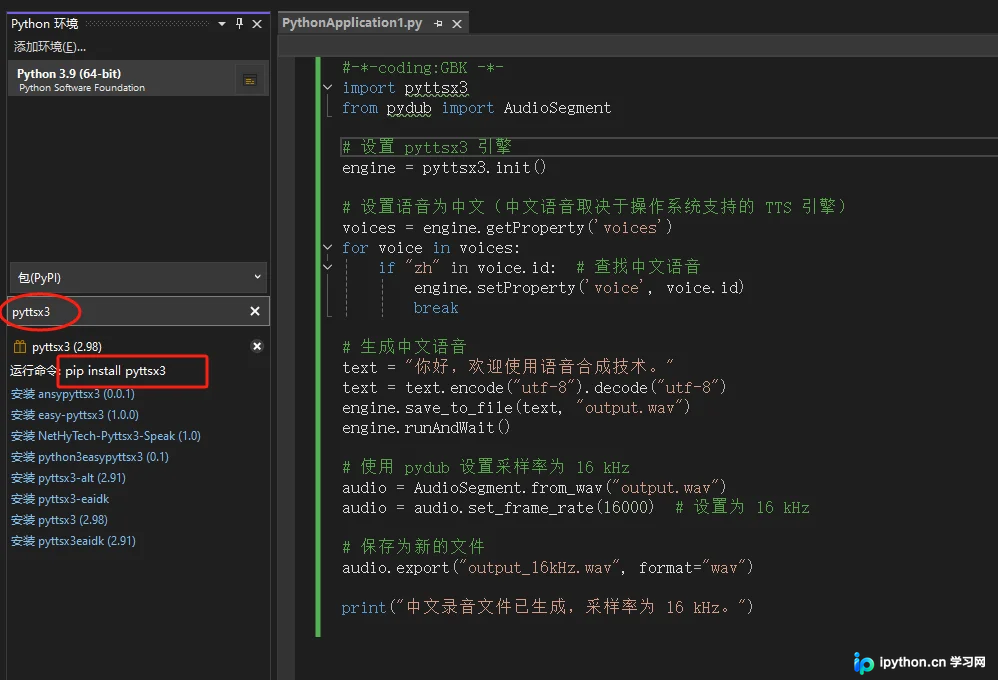Collapse the import block at import pyttsx3
This screenshot has height=680, width=998.
click(327, 87)
